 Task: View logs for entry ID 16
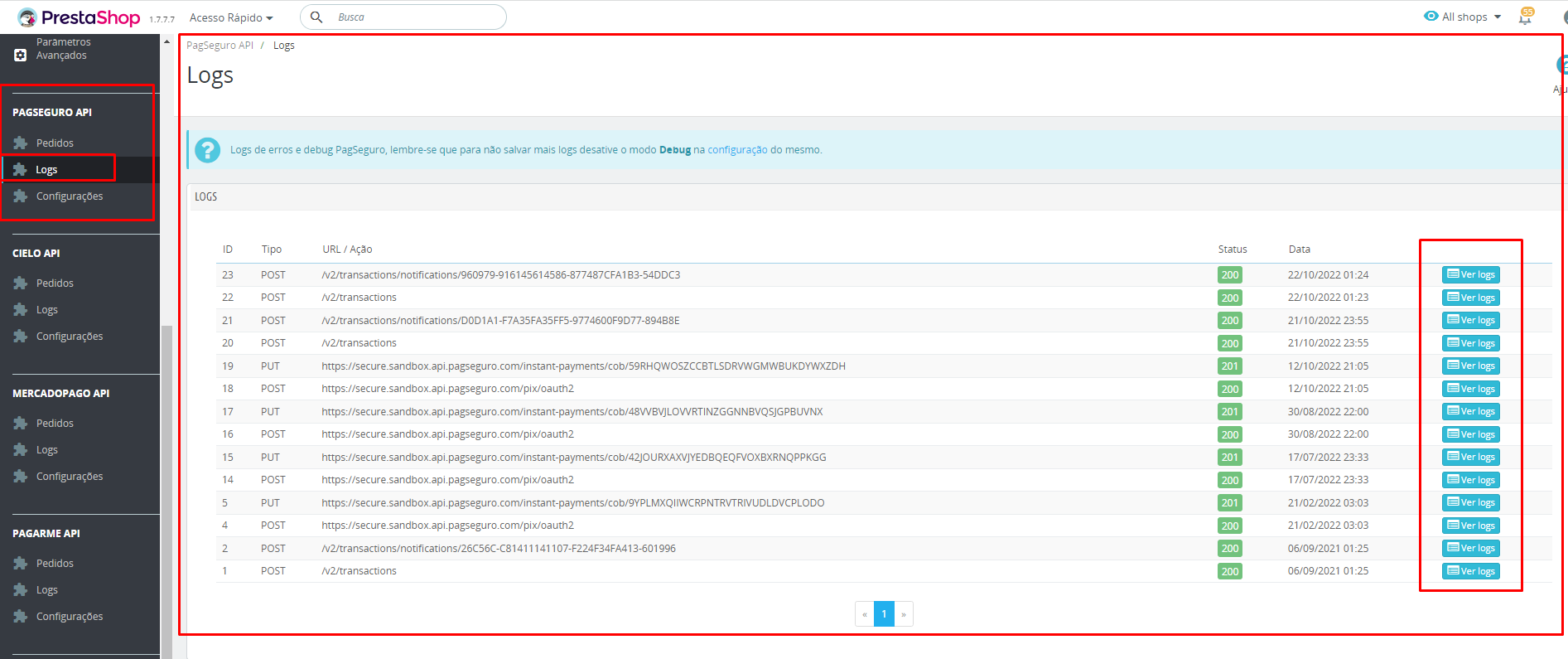pyautogui.click(x=1470, y=434)
